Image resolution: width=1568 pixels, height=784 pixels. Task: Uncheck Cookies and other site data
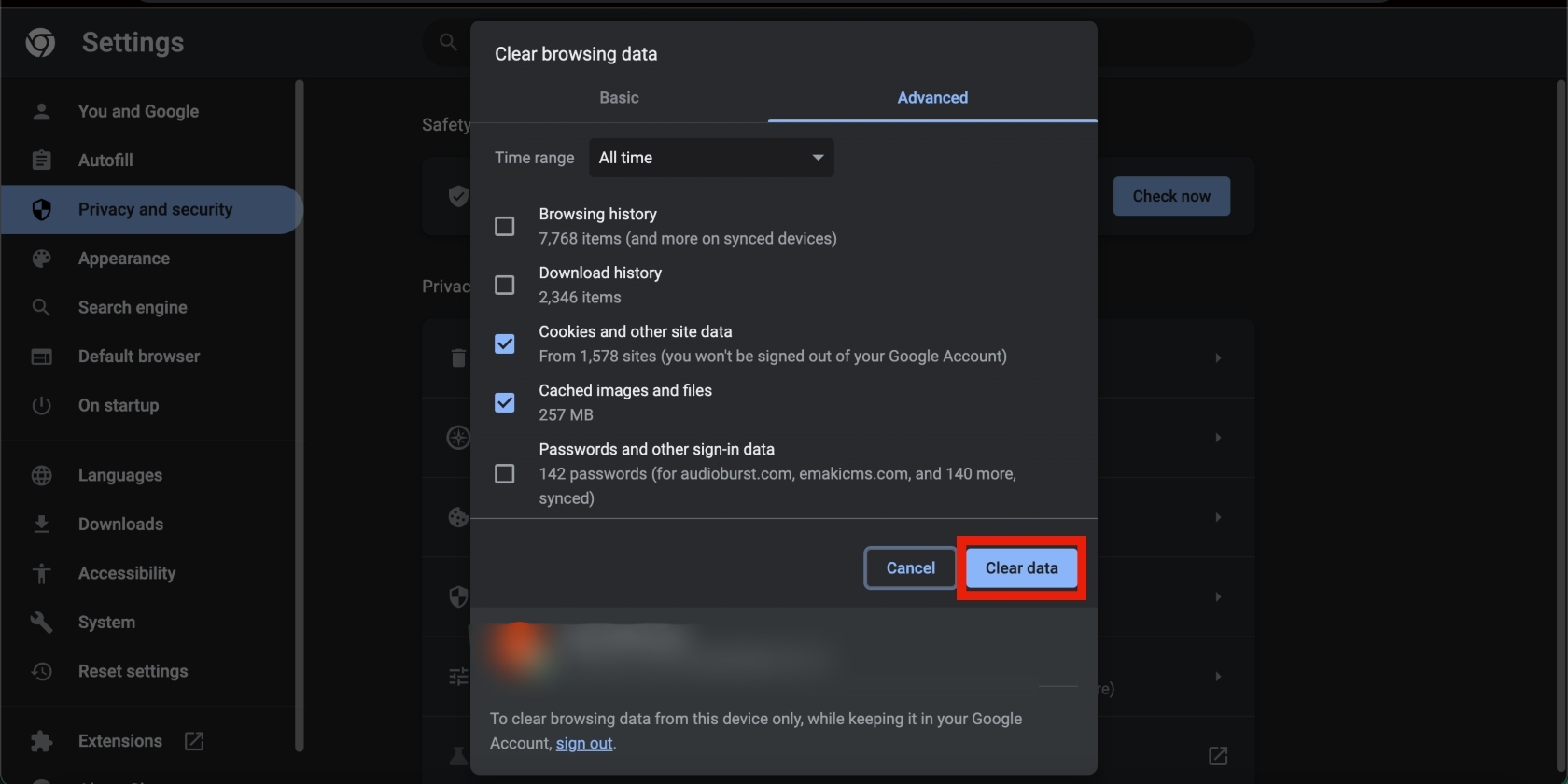tap(504, 344)
